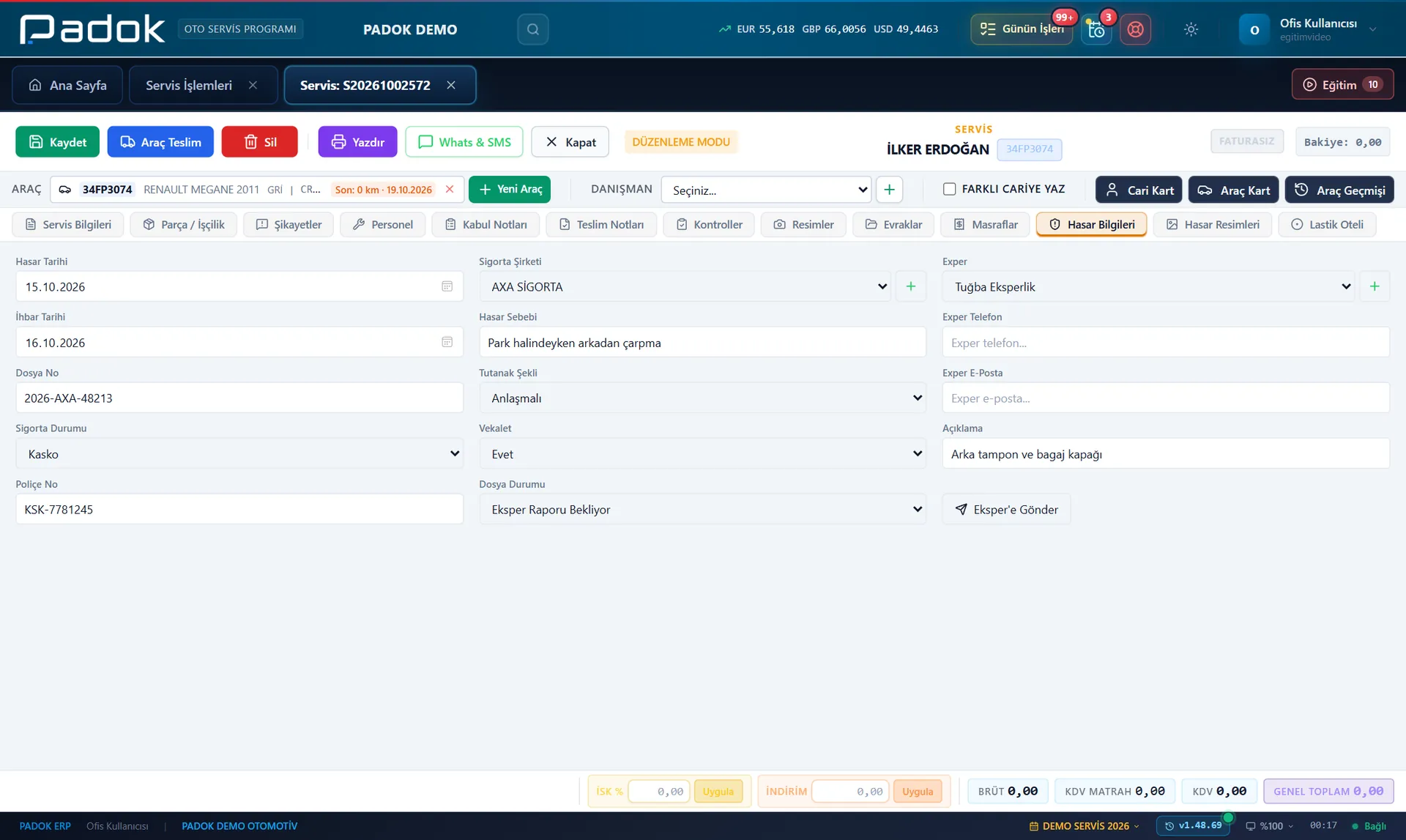Open the alarm calendar icon with badge 3
Image resolution: width=1406 pixels, height=840 pixels.
(1096, 29)
